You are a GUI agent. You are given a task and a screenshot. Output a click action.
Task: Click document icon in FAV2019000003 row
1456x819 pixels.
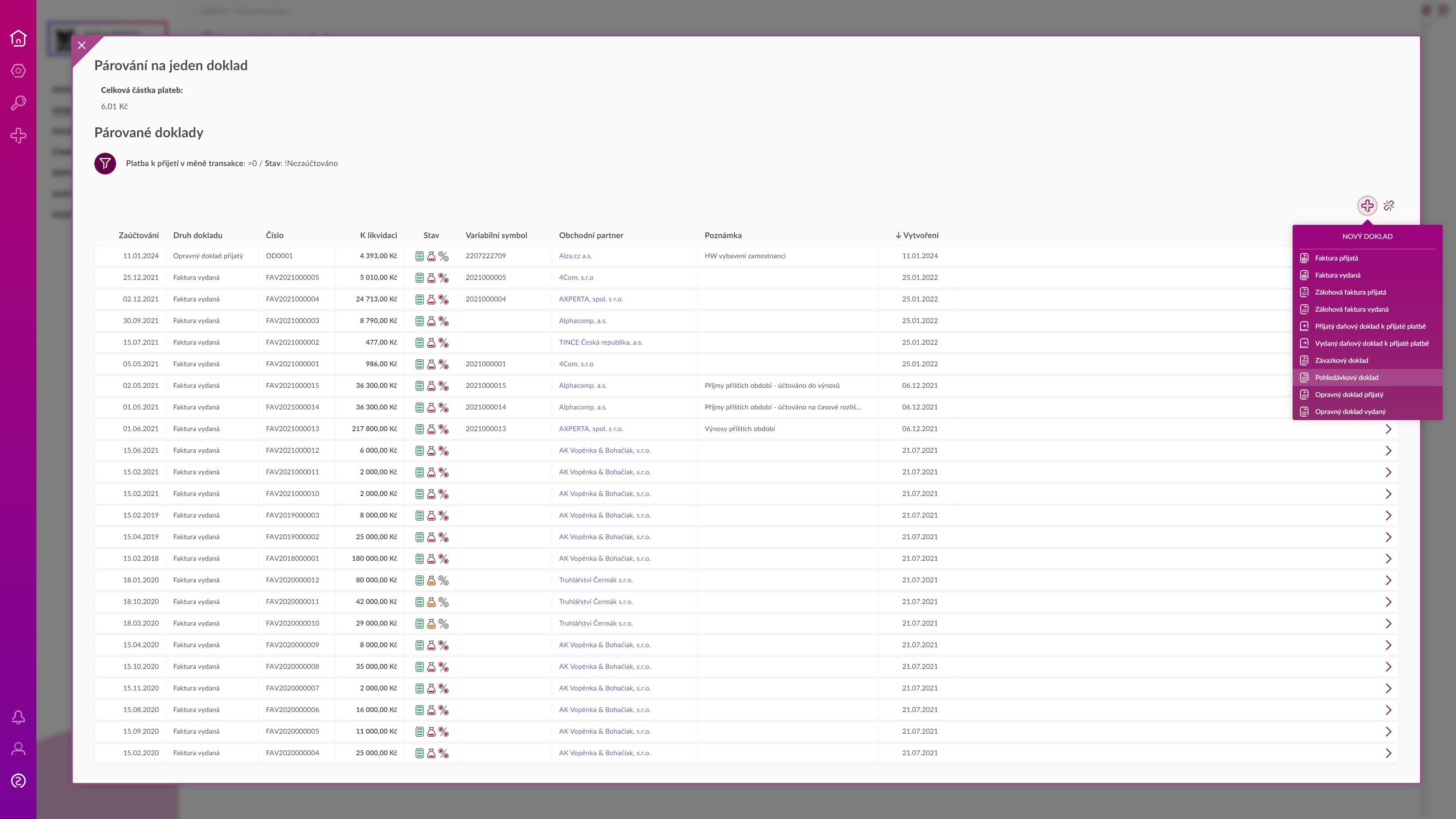[419, 516]
